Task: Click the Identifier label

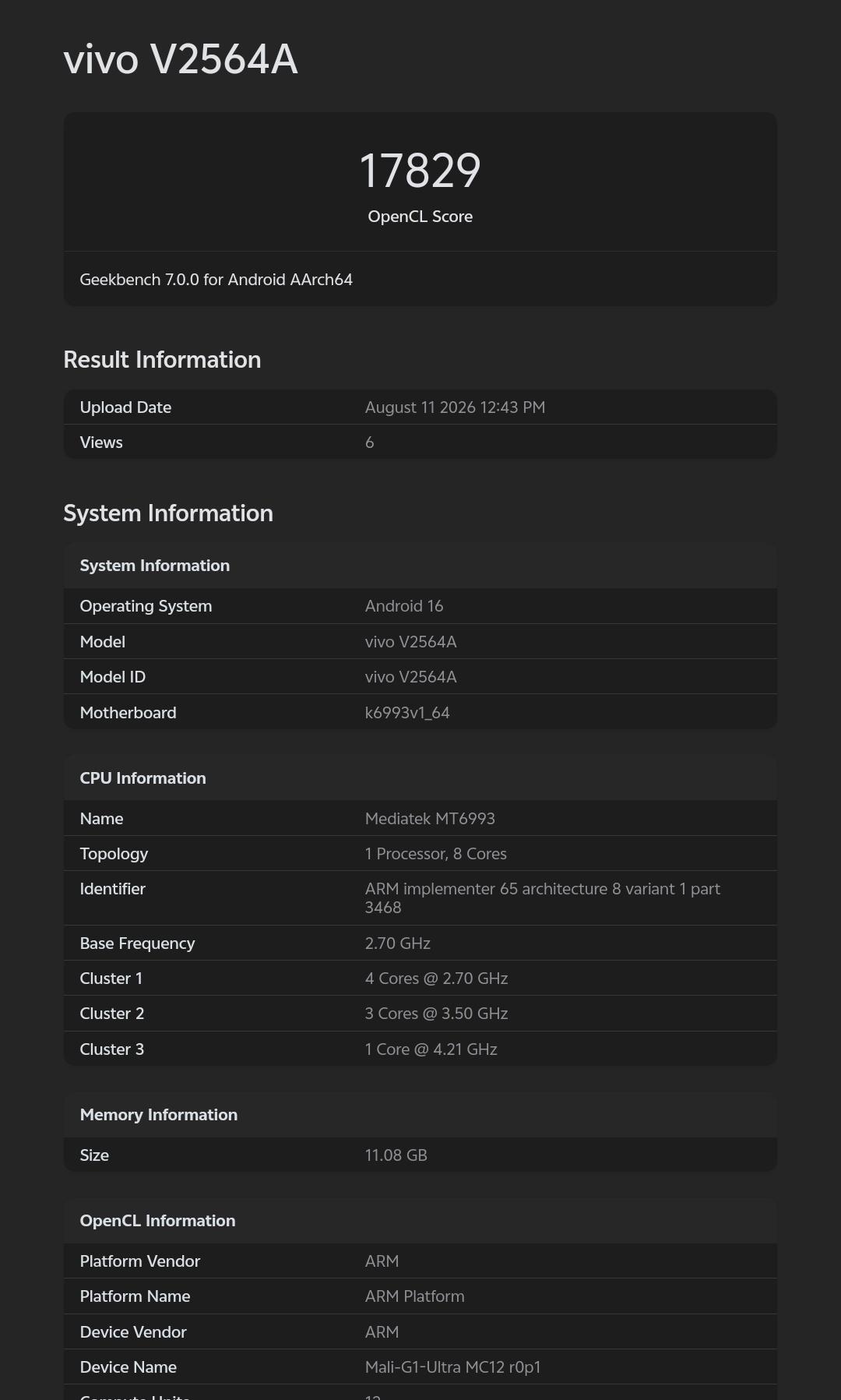Action: (x=112, y=889)
